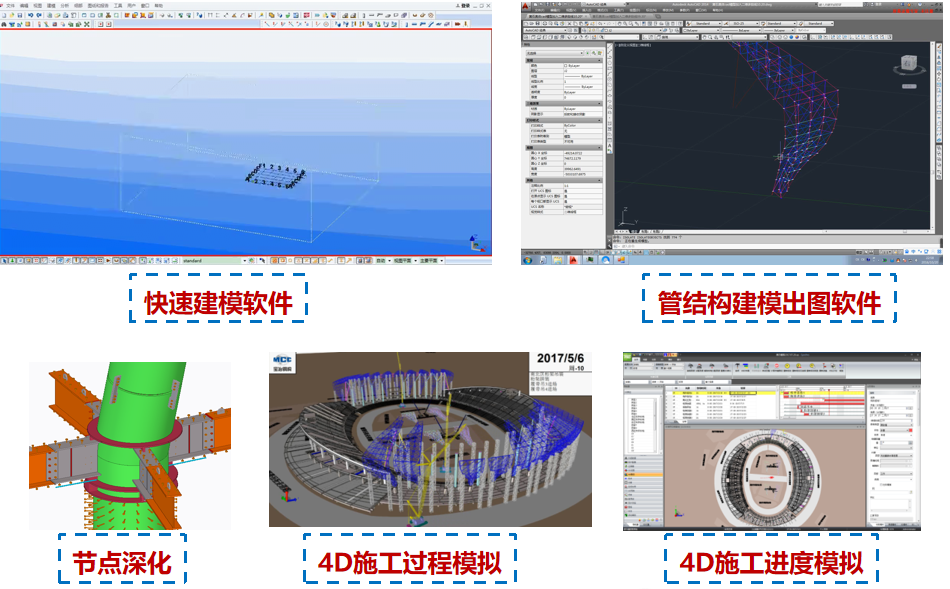
Task: Click the New model toolbar icon
Action: pos(4,15)
